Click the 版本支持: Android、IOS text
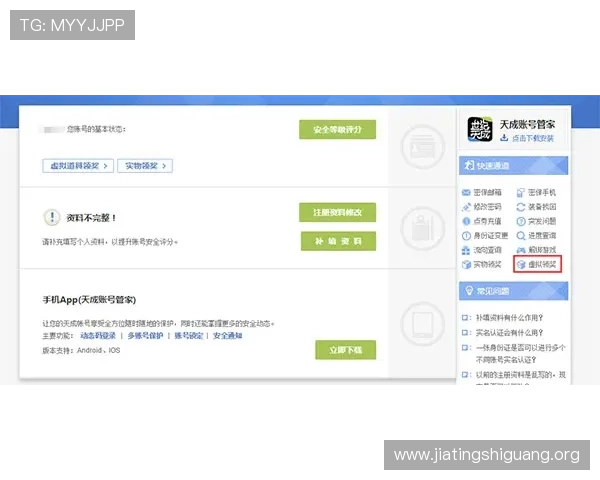 81,350
